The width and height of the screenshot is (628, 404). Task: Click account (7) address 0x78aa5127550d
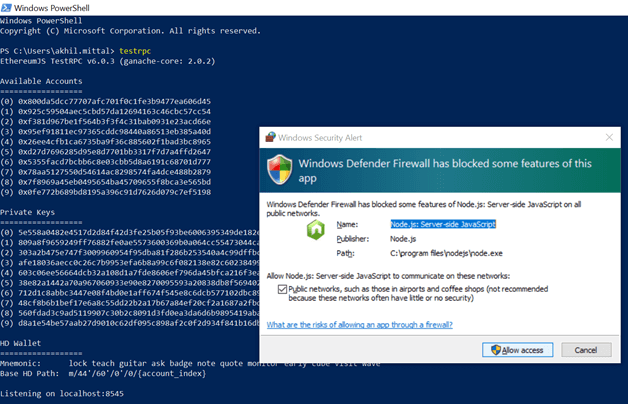click(x=115, y=172)
